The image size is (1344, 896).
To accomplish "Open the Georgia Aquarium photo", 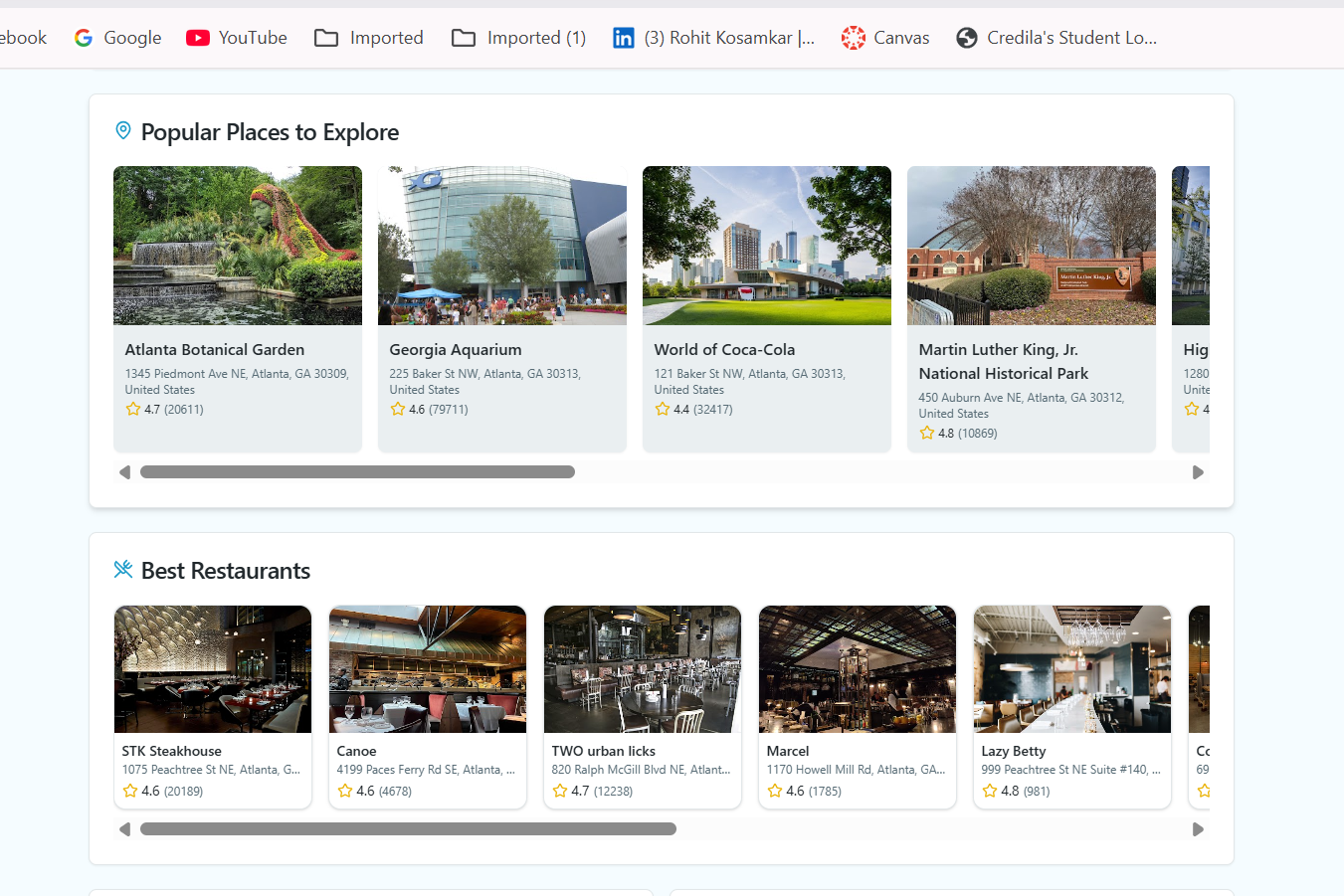I will coord(502,246).
